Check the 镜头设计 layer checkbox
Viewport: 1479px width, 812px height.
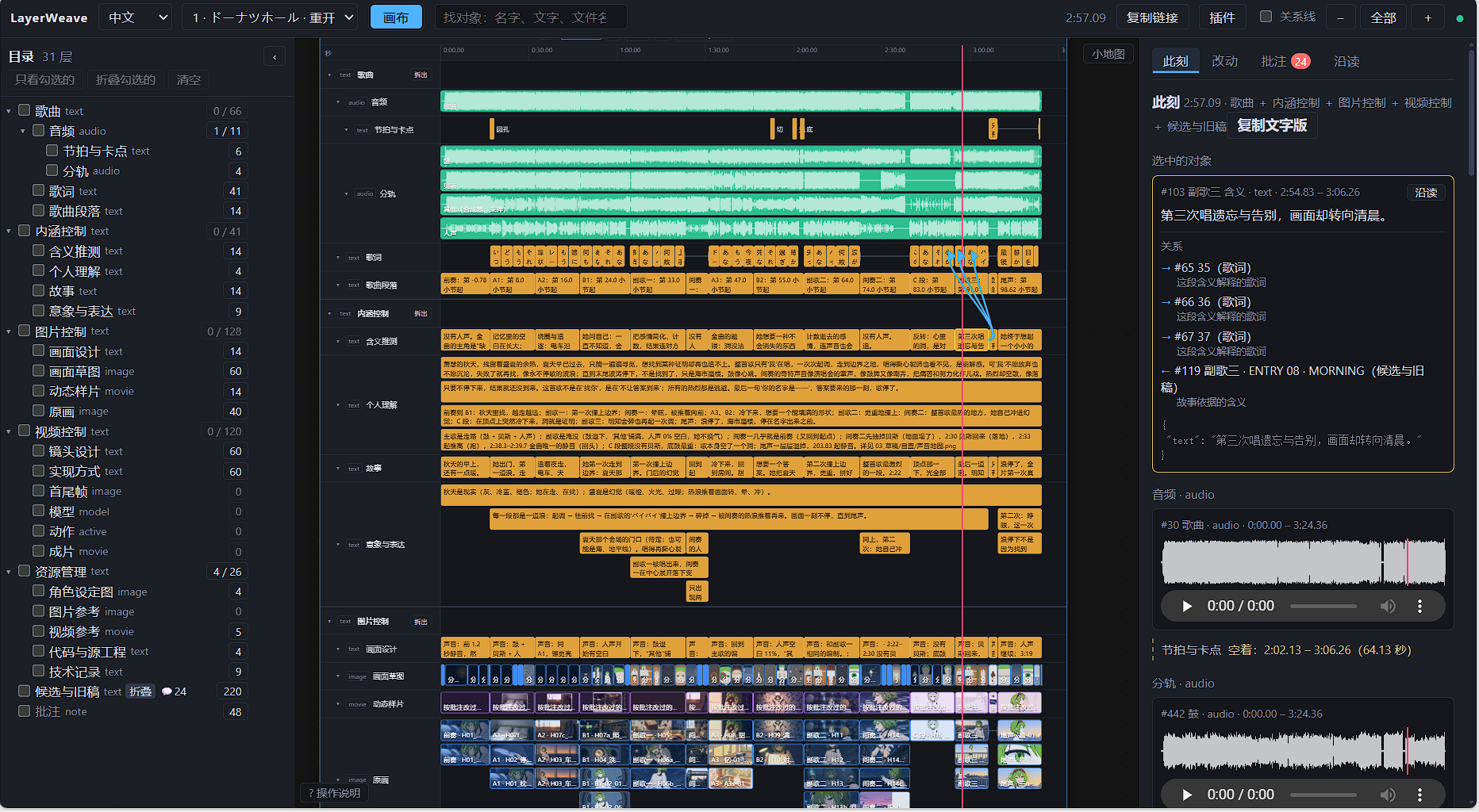38,450
